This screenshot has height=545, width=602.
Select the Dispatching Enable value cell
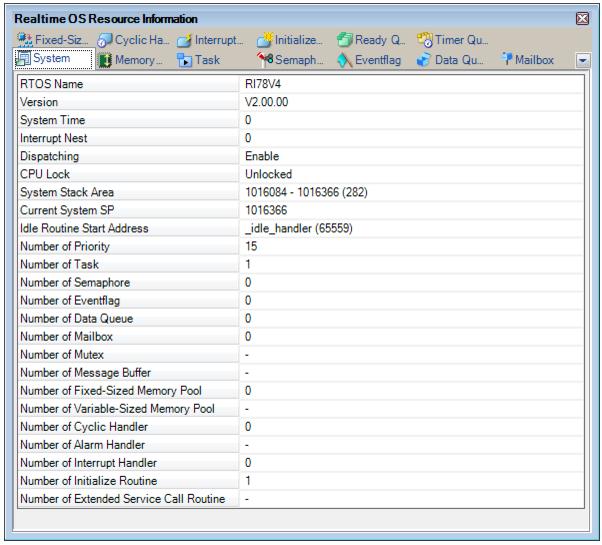(262, 156)
